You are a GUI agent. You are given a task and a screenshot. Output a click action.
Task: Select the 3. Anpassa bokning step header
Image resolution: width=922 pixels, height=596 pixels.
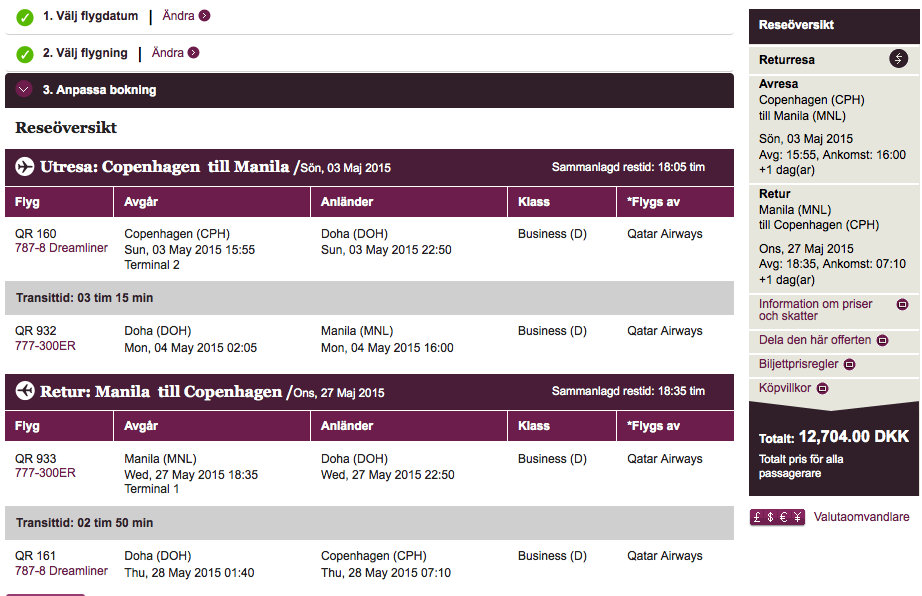pos(99,90)
